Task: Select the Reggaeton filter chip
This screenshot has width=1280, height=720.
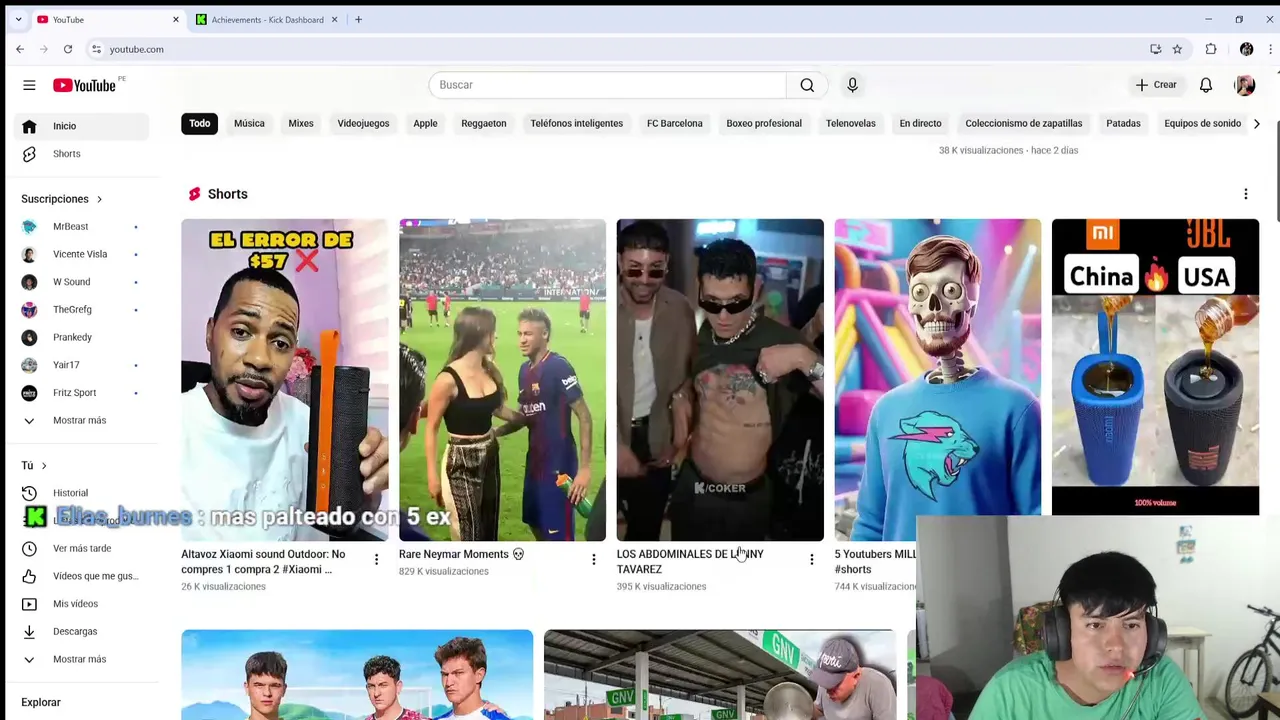Action: pyautogui.click(x=484, y=124)
